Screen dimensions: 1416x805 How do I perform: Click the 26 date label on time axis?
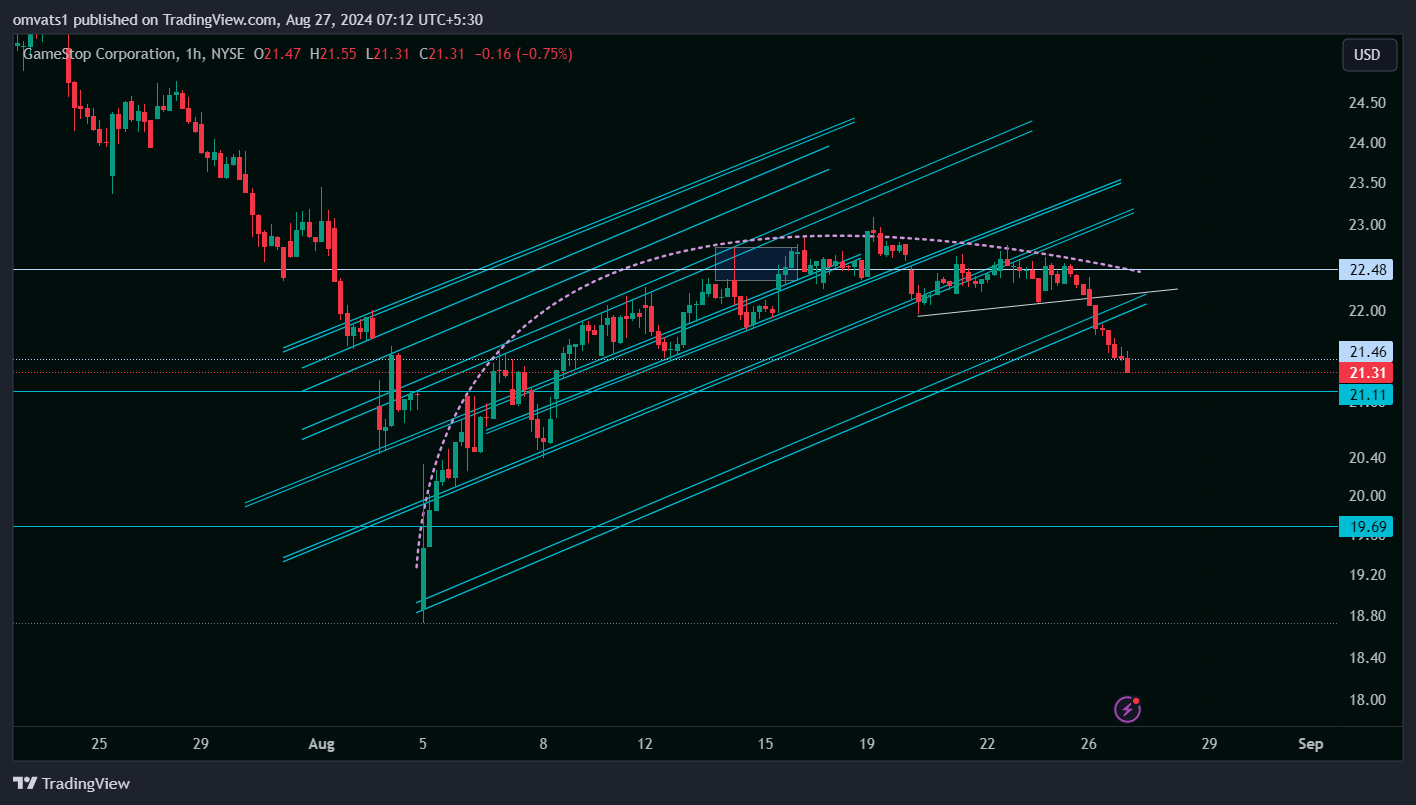[1089, 744]
